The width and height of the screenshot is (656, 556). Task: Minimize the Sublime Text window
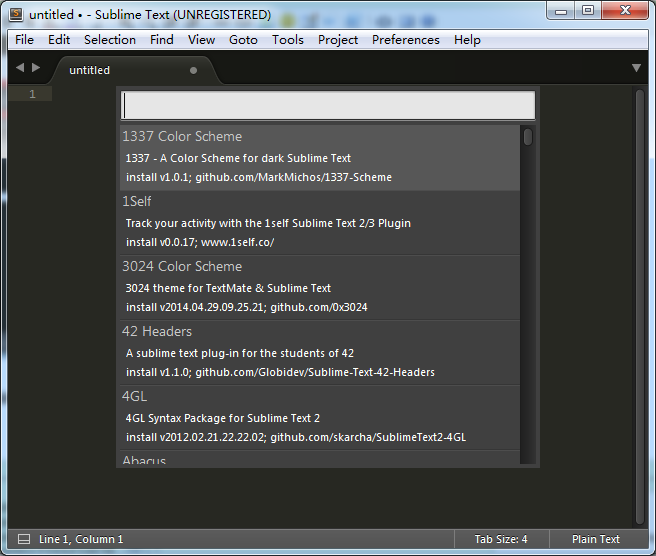coord(561,10)
